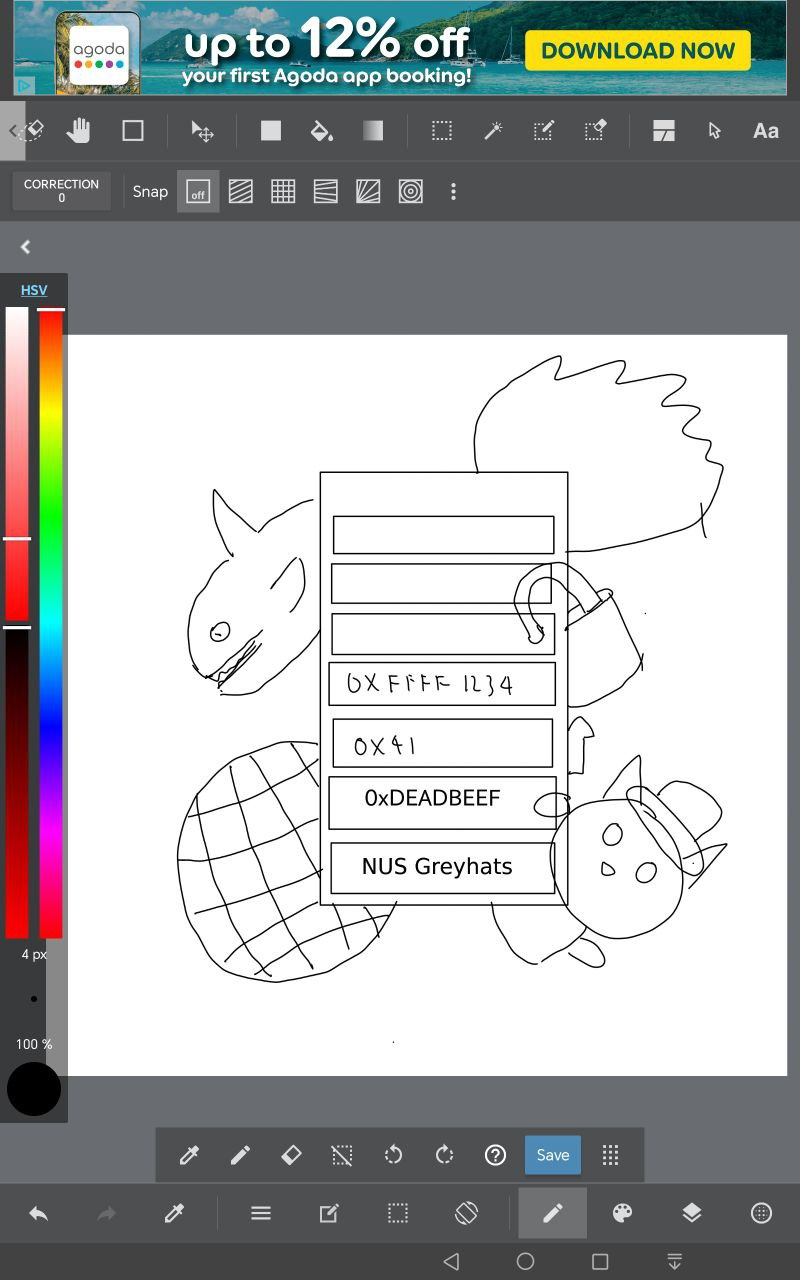
Task: Tap the Android home button
Action: [x=525, y=1262]
